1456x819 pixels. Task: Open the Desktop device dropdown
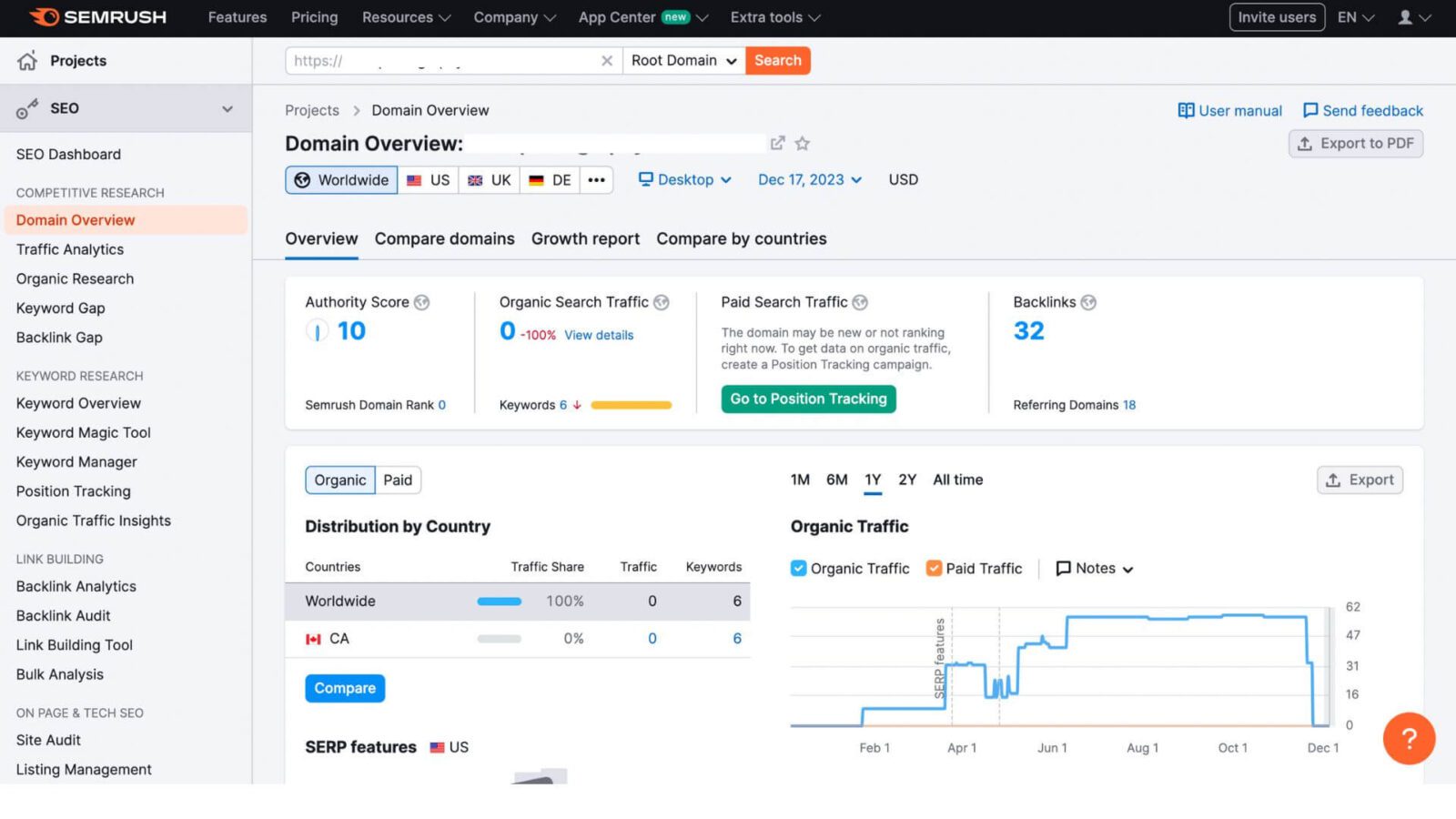tap(684, 179)
